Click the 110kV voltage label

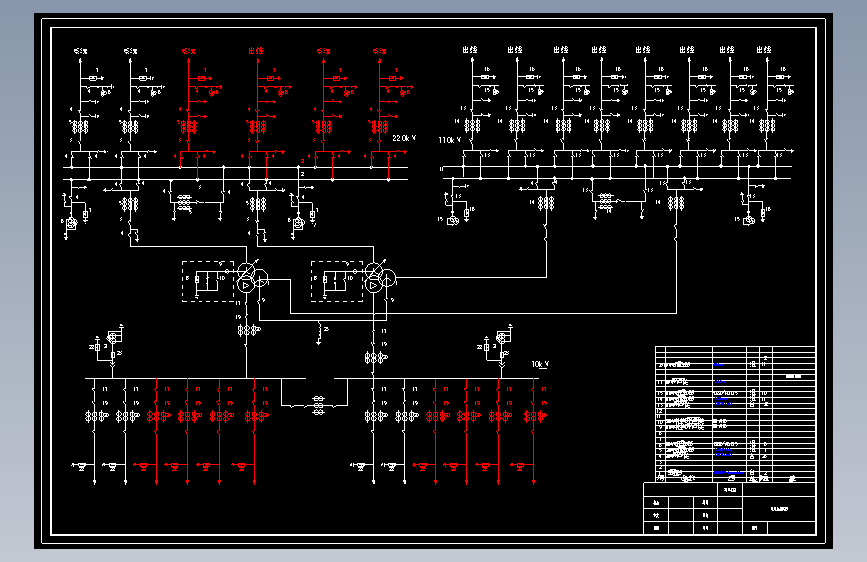(x=450, y=140)
